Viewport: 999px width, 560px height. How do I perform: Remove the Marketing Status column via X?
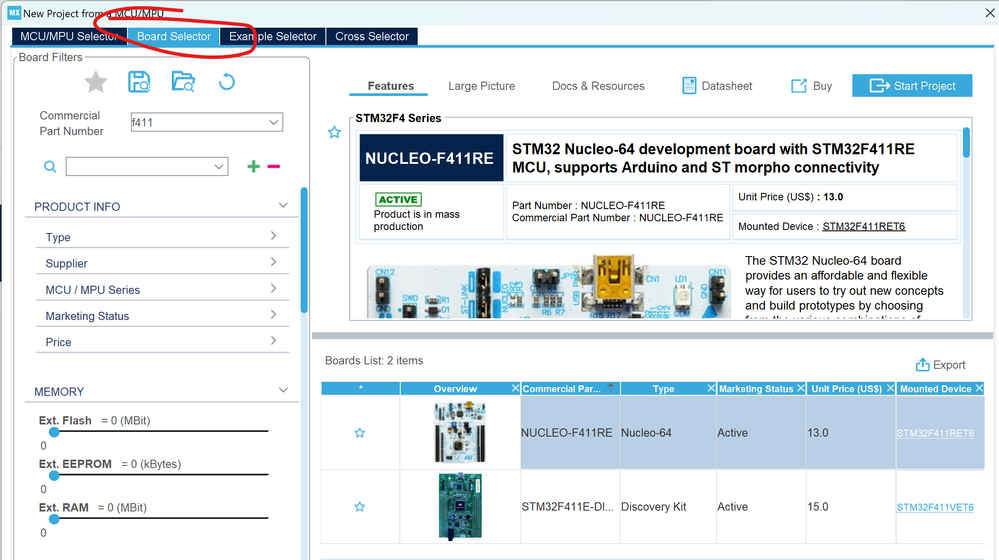click(x=801, y=388)
